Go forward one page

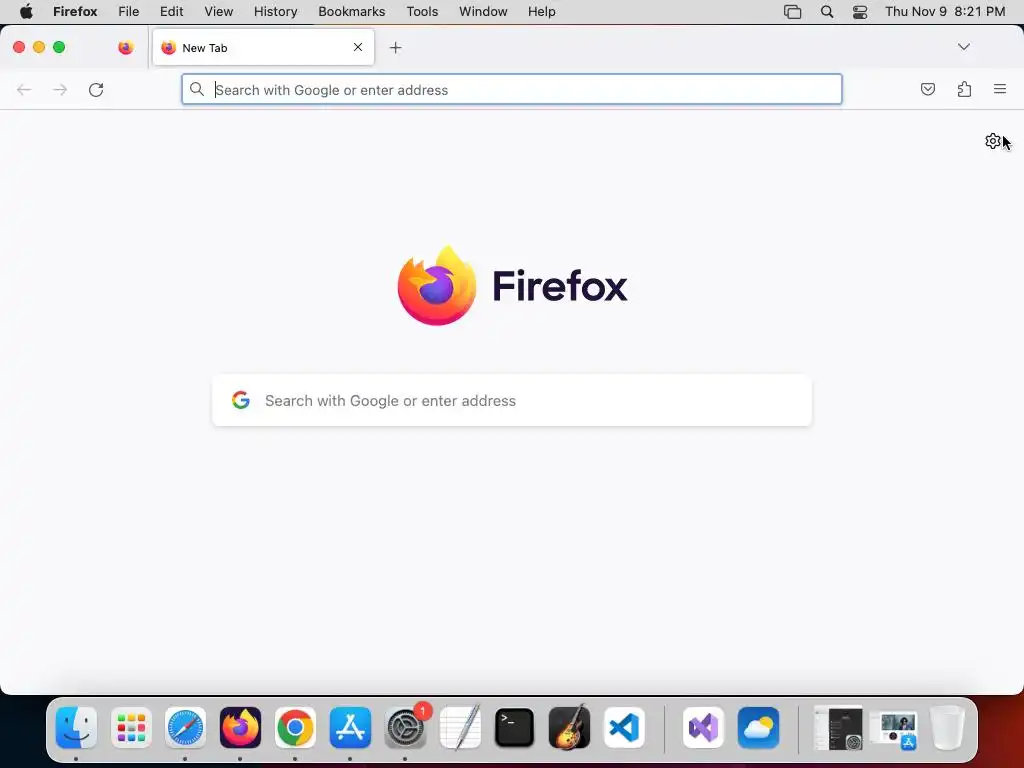pyautogui.click(x=60, y=89)
